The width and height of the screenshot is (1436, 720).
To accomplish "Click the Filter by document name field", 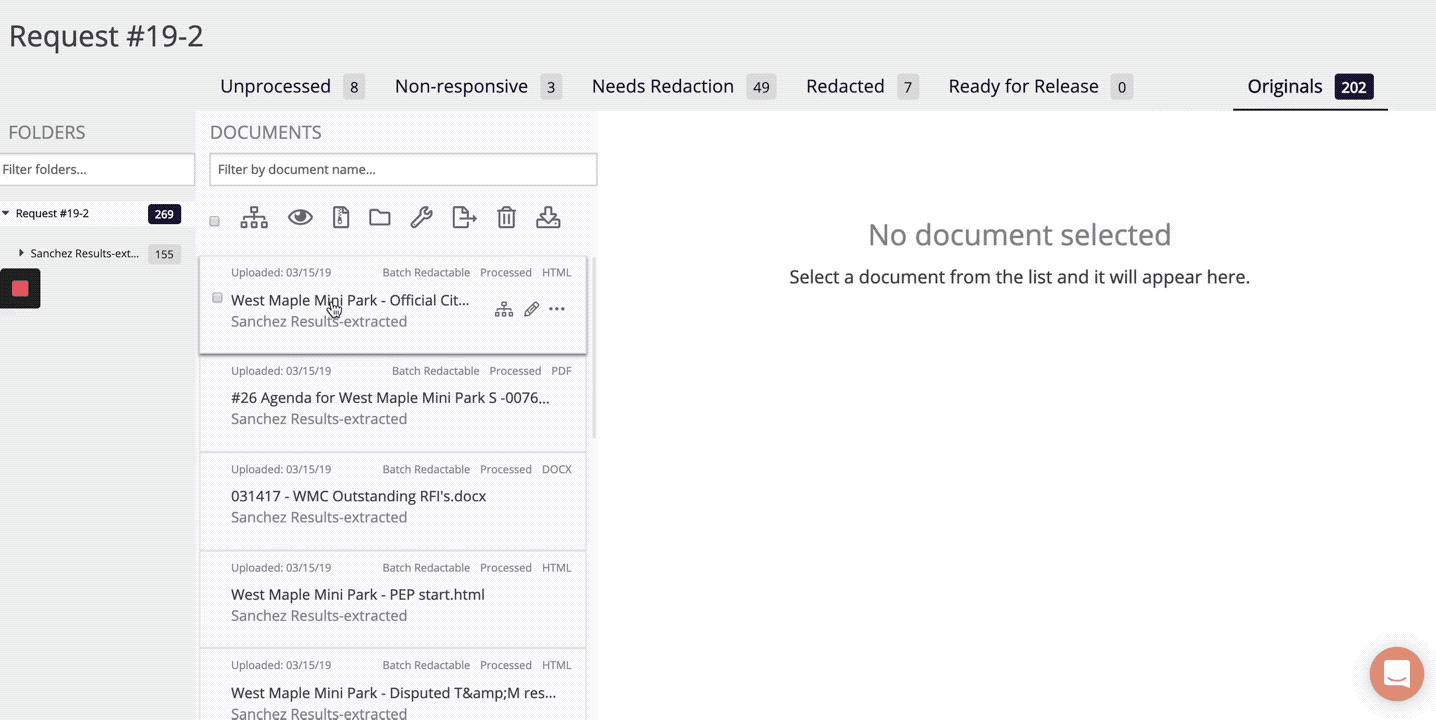I will click(x=403, y=170).
